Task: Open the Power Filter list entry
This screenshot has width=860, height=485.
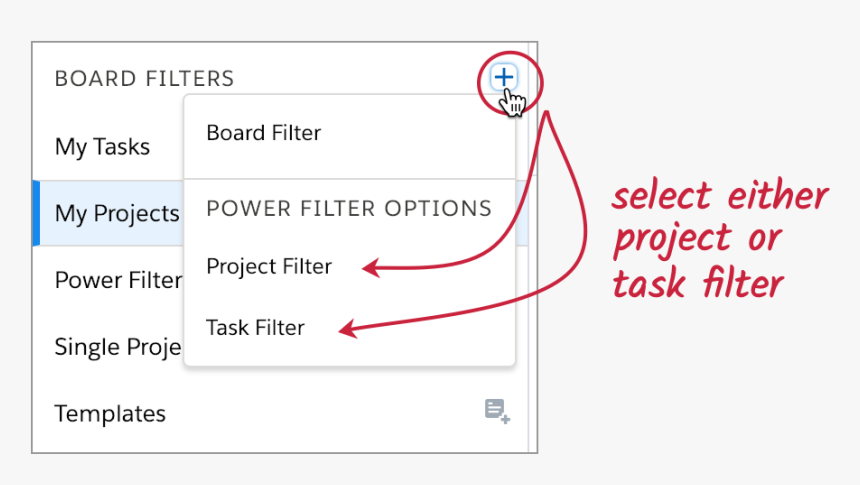Action: coord(118,280)
